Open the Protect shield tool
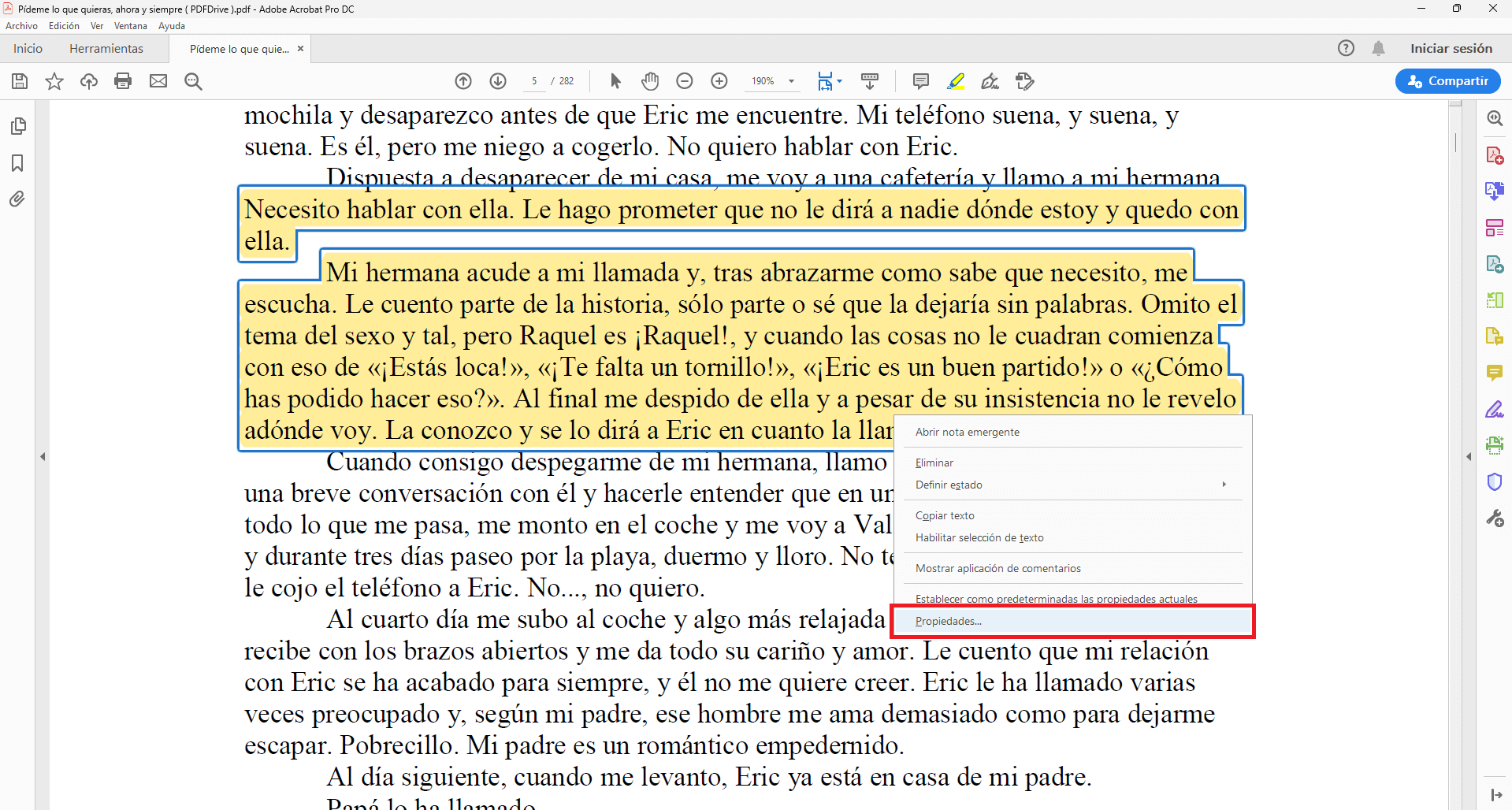 click(x=1495, y=481)
